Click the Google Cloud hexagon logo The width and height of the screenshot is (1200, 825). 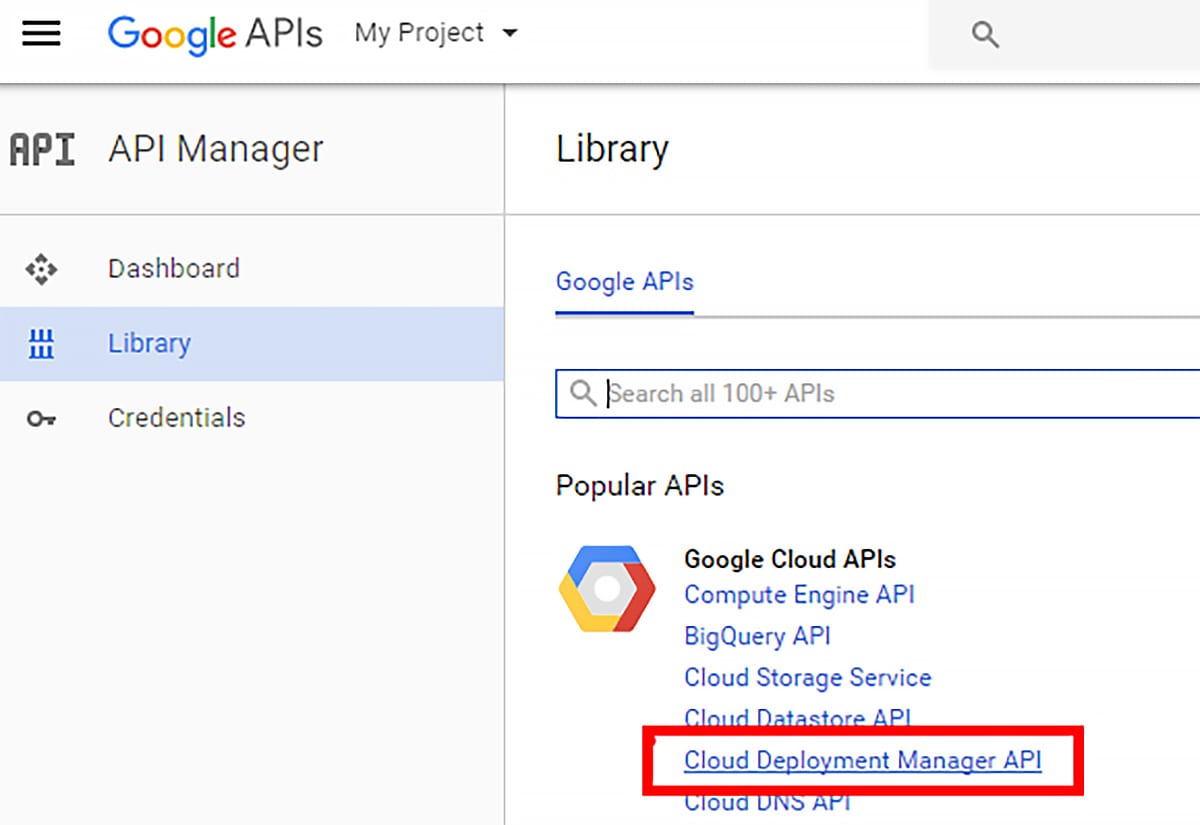[607, 590]
